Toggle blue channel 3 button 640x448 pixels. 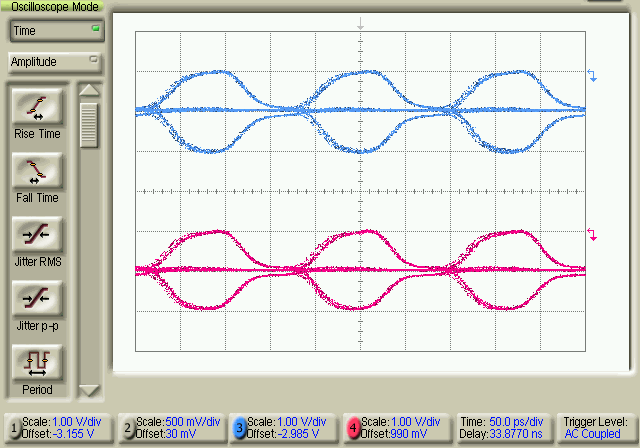click(x=240, y=428)
